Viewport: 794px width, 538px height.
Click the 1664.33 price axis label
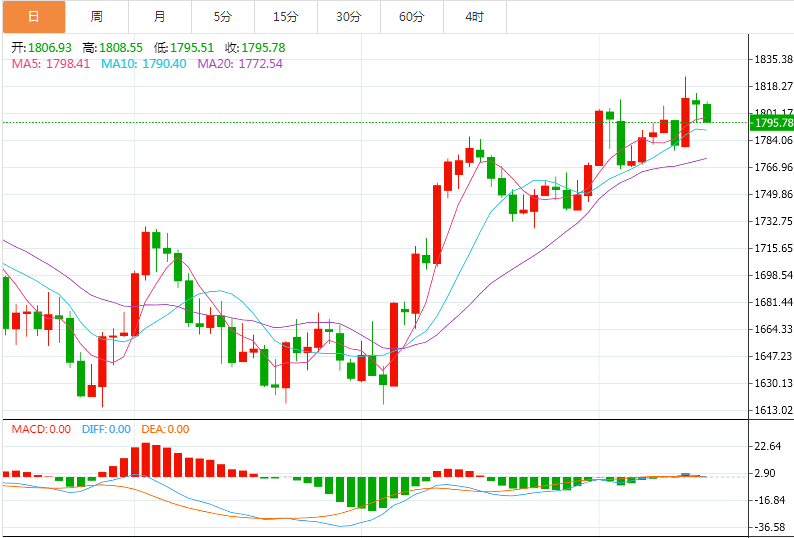coord(774,329)
